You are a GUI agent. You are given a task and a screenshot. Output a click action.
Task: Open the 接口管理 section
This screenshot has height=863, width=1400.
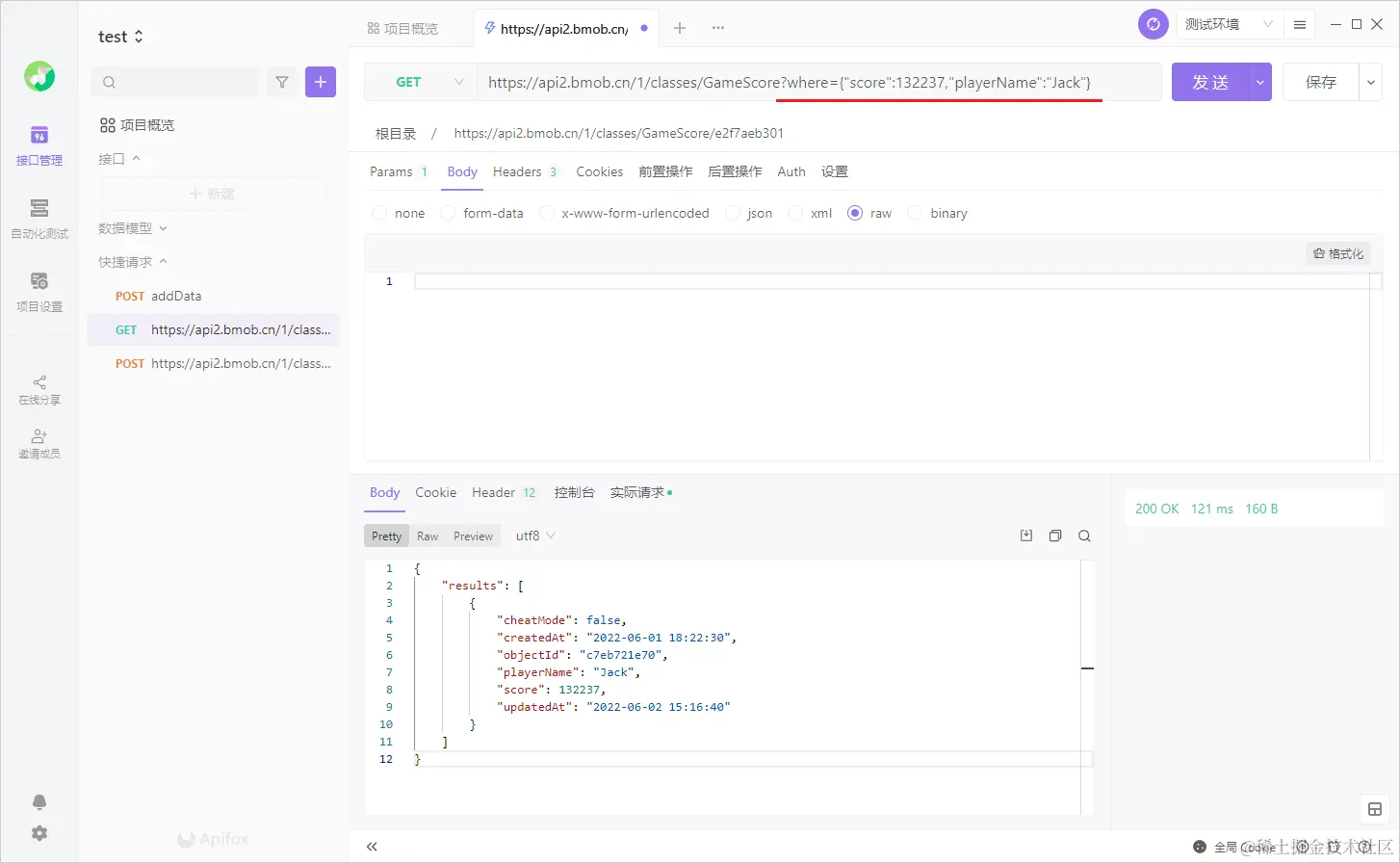(x=39, y=146)
